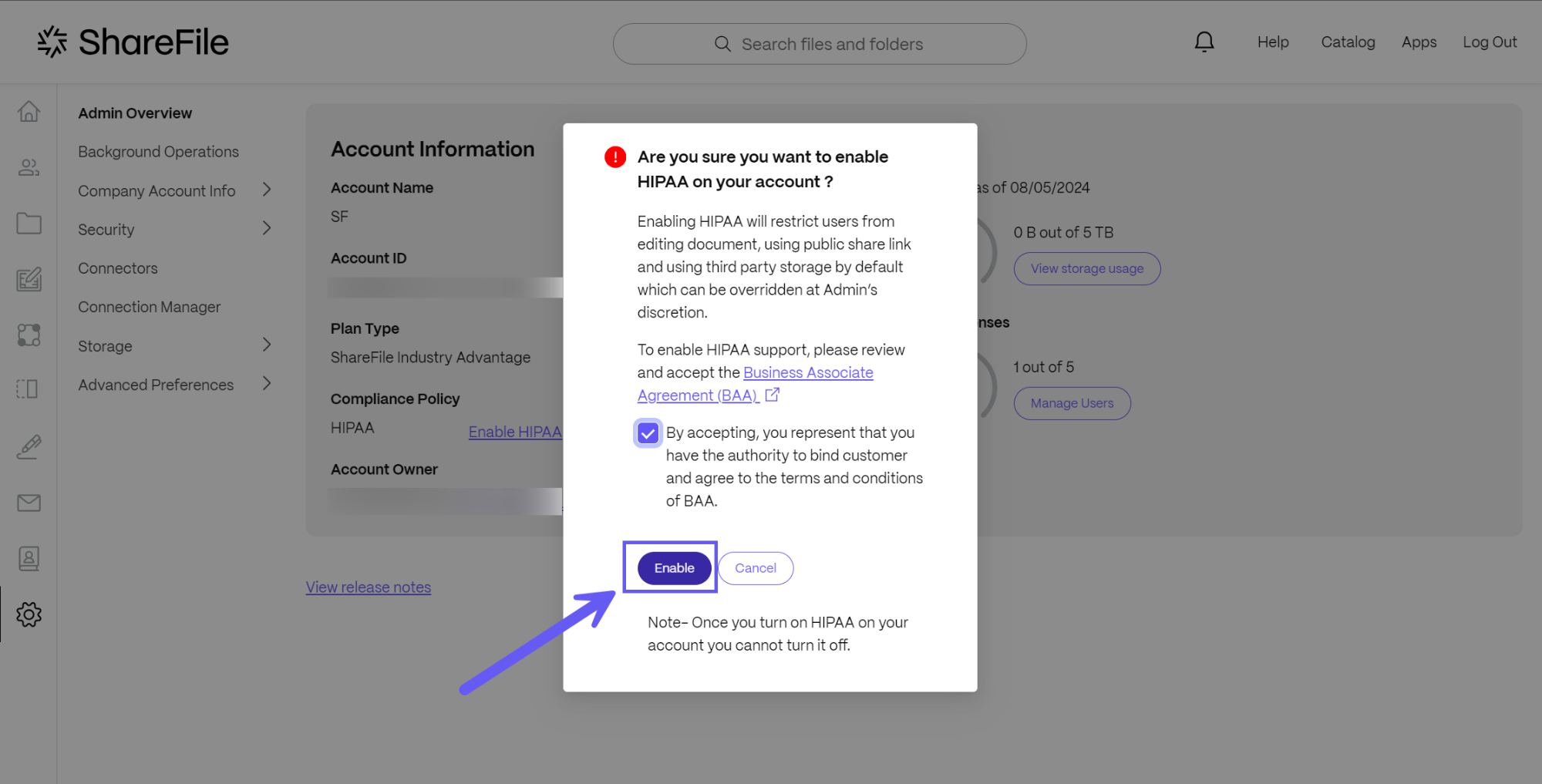Open Background Operations menu item
The width and height of the screenshot is (1542, 784).
[x=158, y=152]
